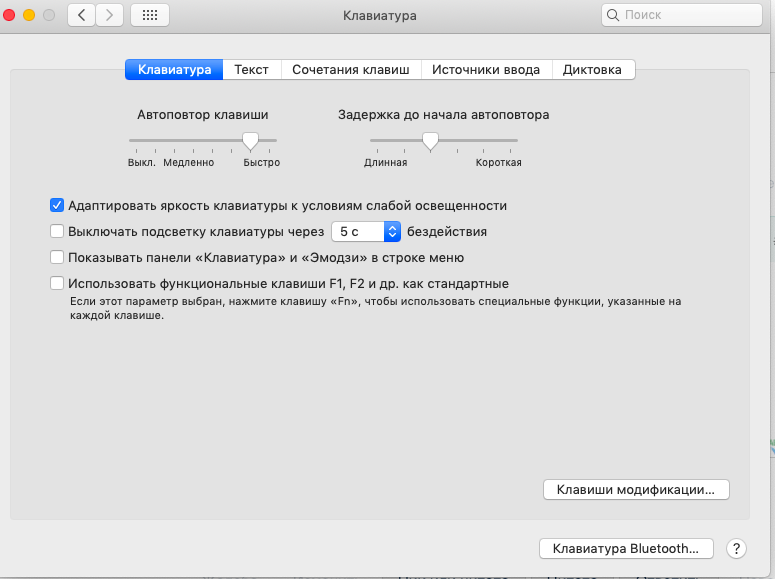Click the Медленно label under key repeat slider
The width and height of the screenshot is (775, 579).
(x=189, y=163)
